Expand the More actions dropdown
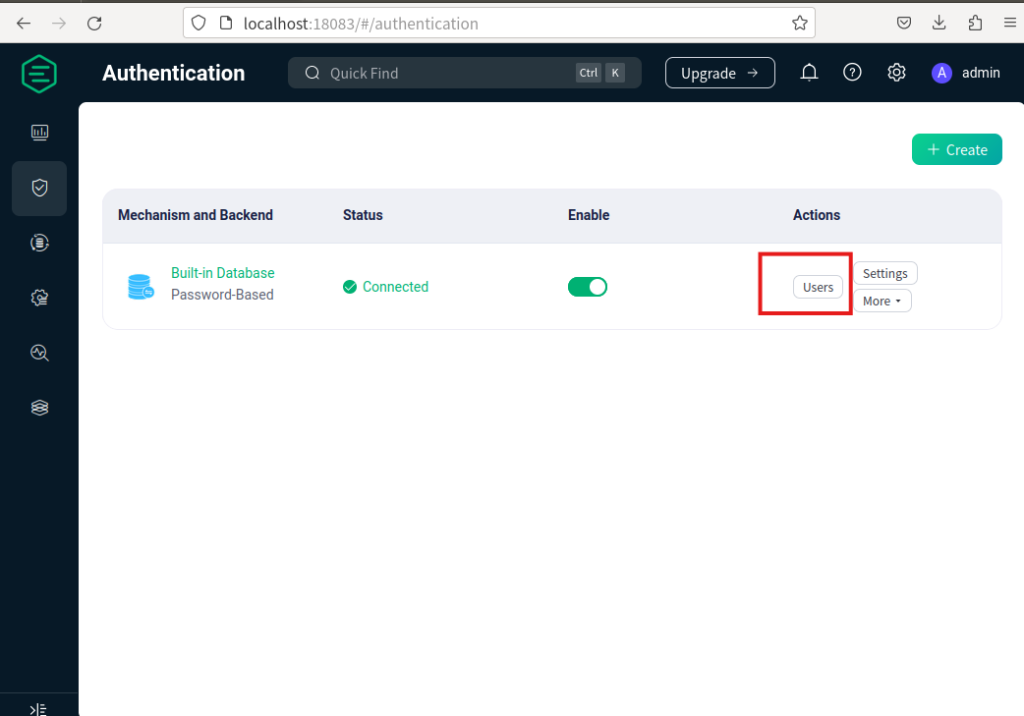 881,301
